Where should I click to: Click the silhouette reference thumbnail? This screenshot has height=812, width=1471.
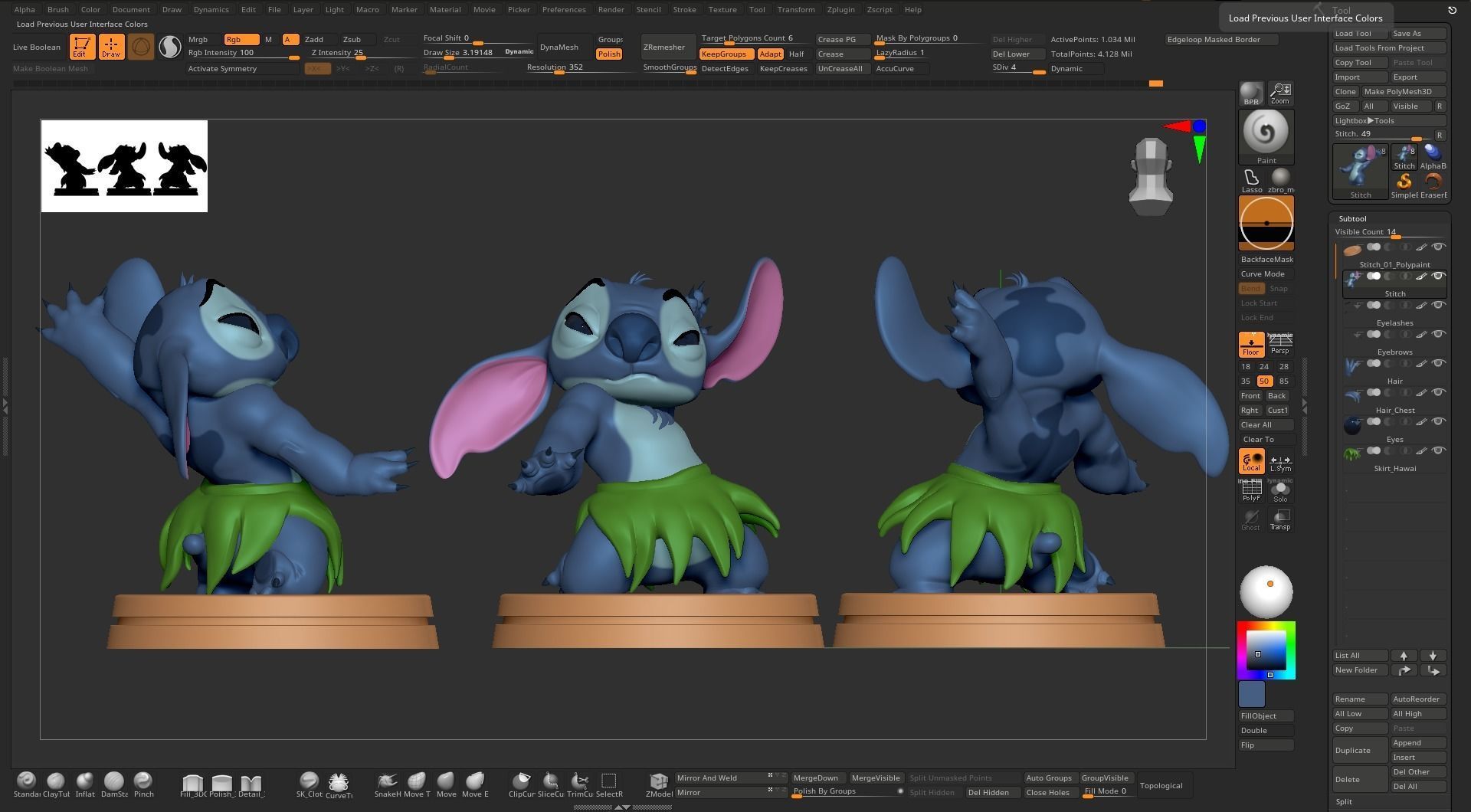coord(124,166)
